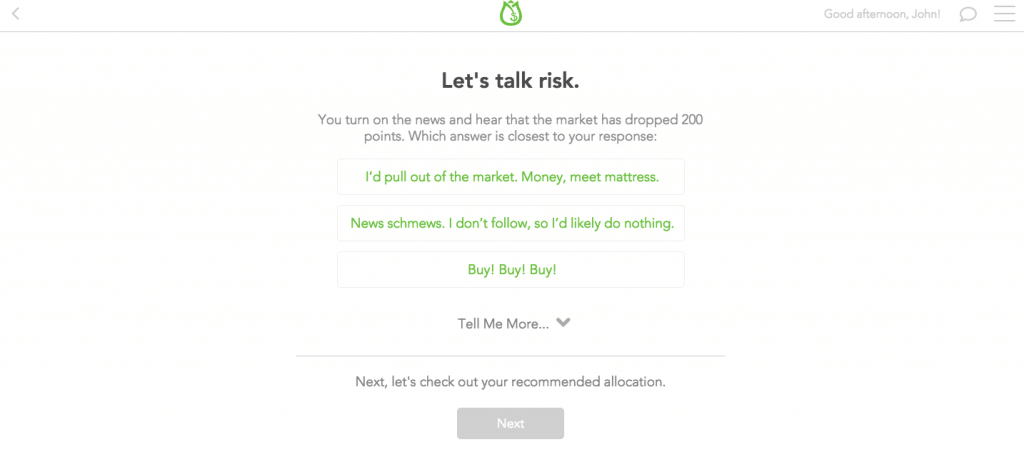Go back using the left arrow icon

click(16, 14)
